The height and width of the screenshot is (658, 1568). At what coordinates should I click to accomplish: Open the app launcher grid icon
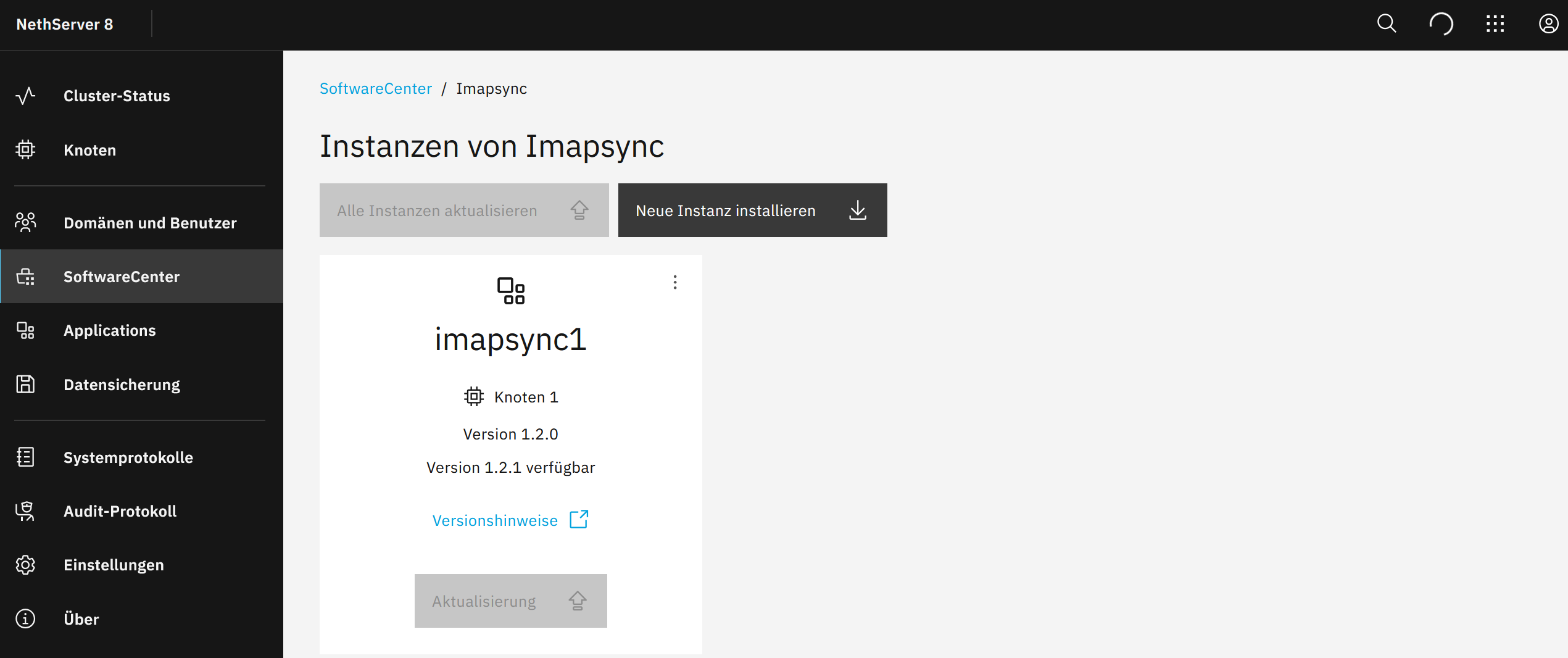point(1495,24)
